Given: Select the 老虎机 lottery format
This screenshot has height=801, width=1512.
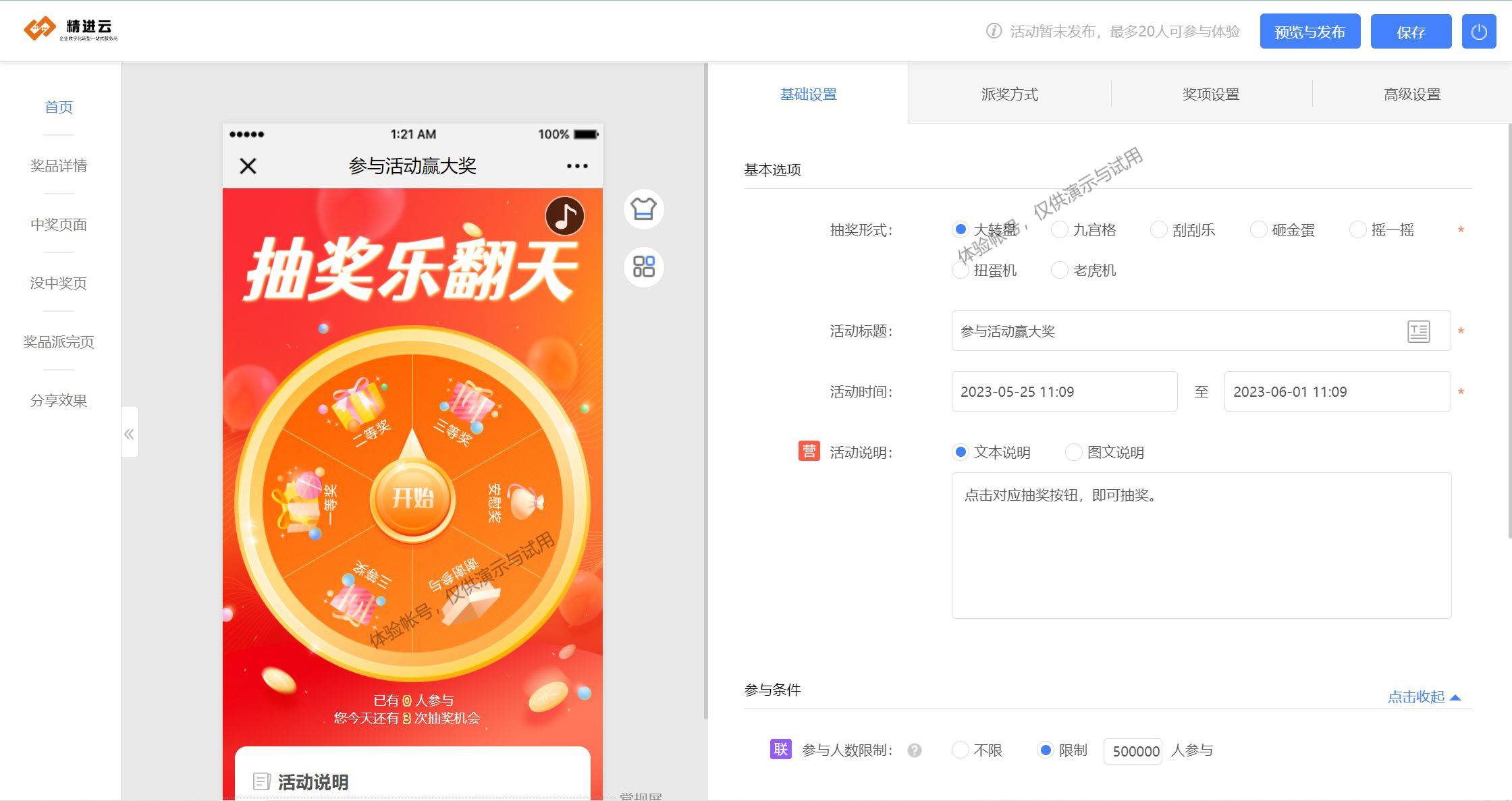Looking at the screenshot, I should click(x=1060, y=270).
